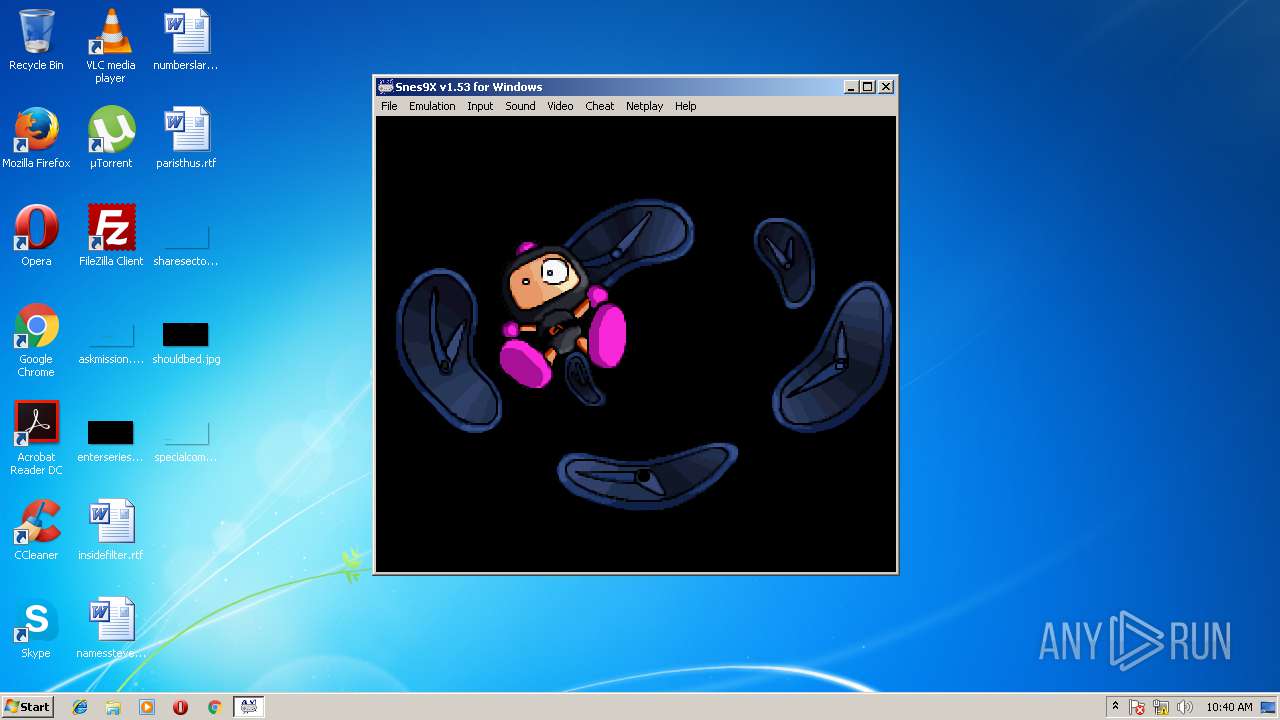
Task: Click the 10:40 AM taskbar clock
Action: pos(1229,707)
